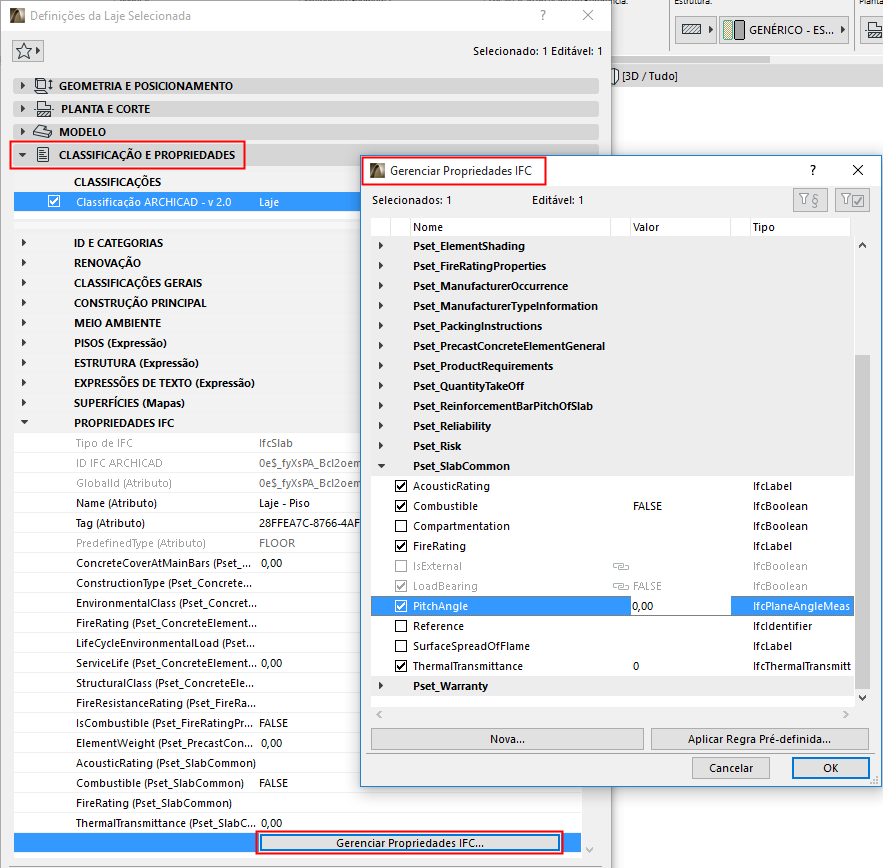Expand the Meio Ambiente section

(22, 322)
